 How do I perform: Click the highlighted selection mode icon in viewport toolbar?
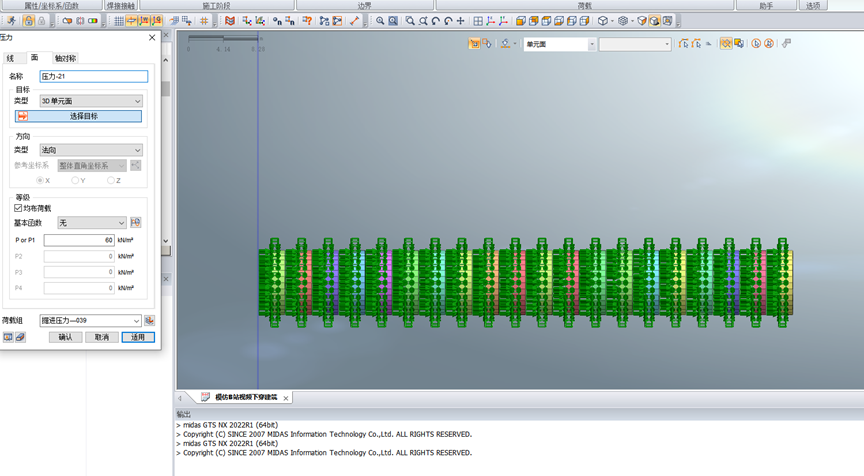pos(474,44)
